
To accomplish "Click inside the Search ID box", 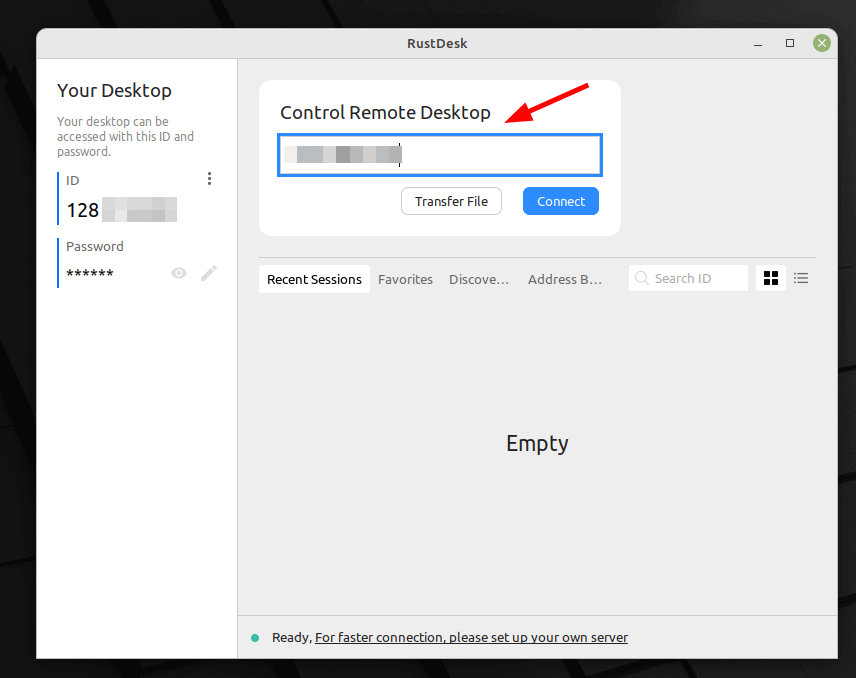I will 697,278.
